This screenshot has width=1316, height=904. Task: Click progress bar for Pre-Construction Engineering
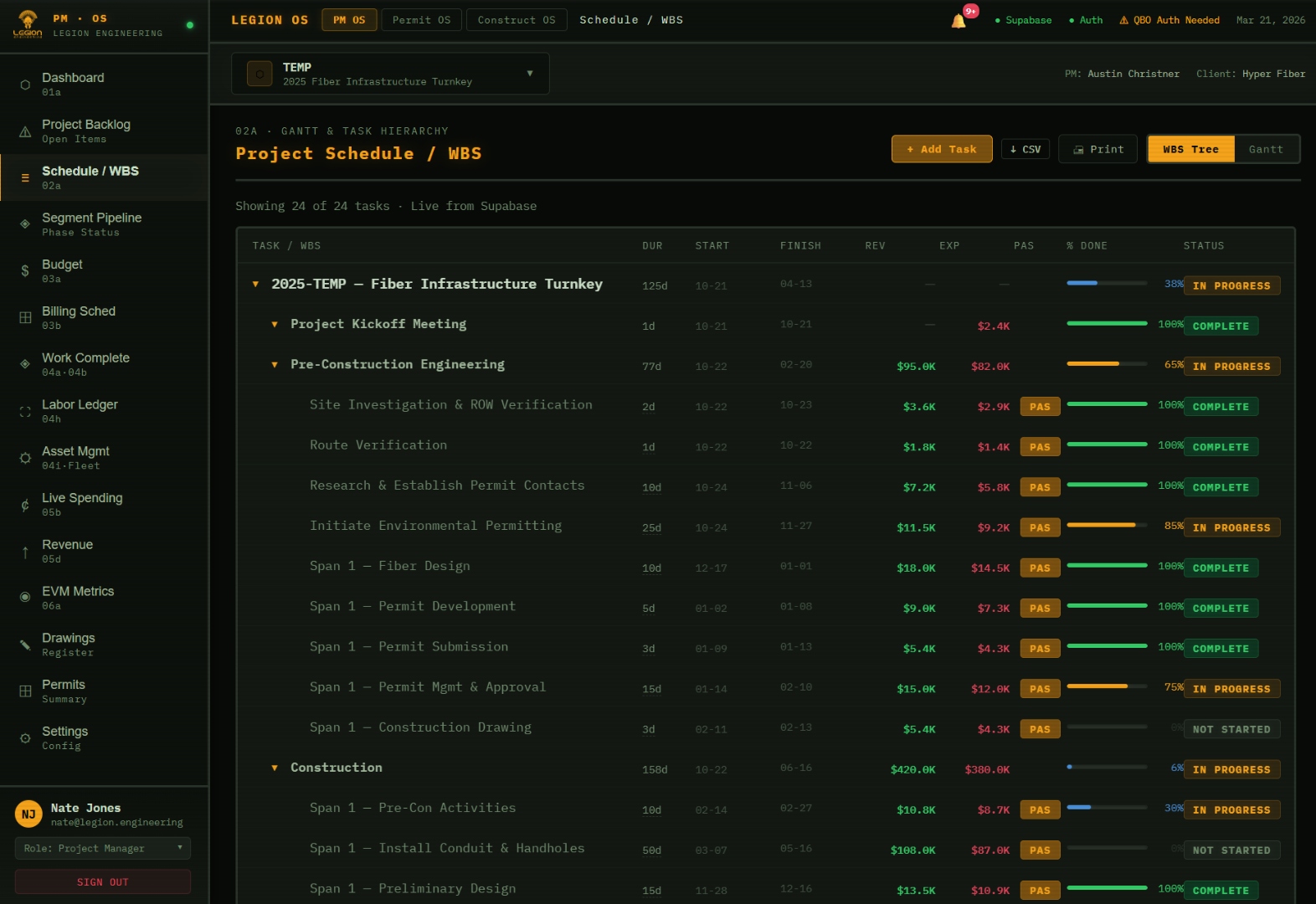tap(1107, 363)
